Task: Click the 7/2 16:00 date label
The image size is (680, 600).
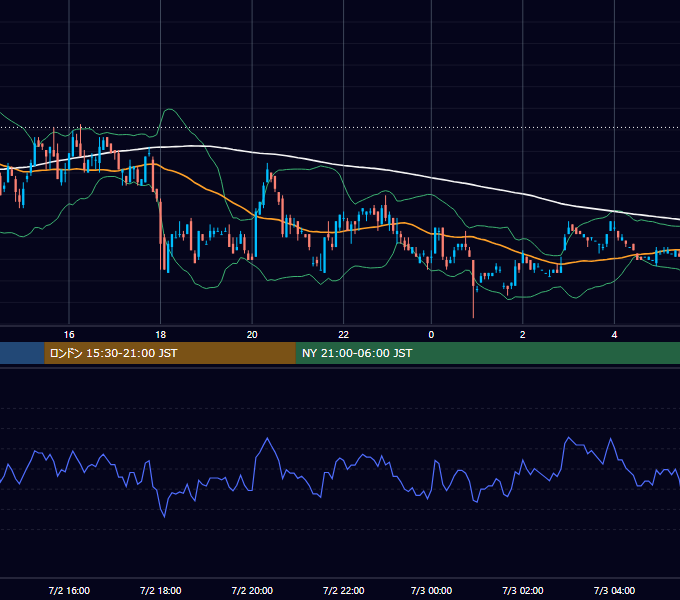Action: tap(69, 590)
